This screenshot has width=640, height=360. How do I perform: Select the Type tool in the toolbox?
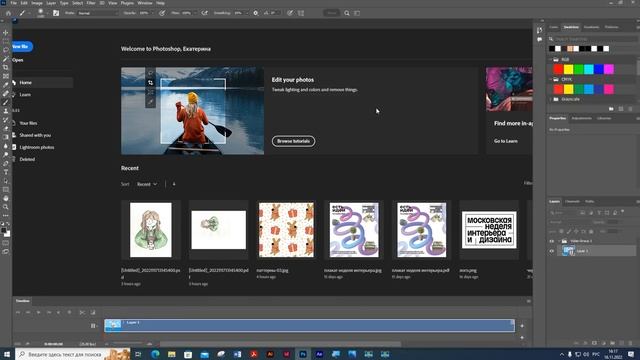pyautogui.click(x=6, y=172)
